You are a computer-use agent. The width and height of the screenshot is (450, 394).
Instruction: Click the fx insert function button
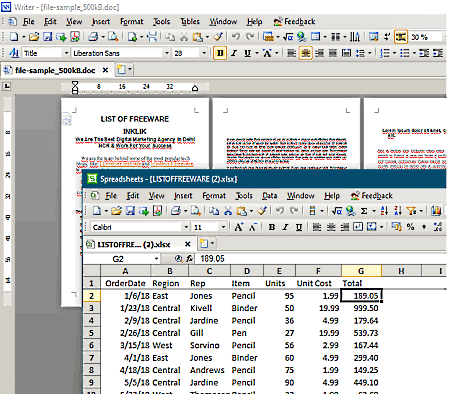pyautogui.click(x=190, y=259)
